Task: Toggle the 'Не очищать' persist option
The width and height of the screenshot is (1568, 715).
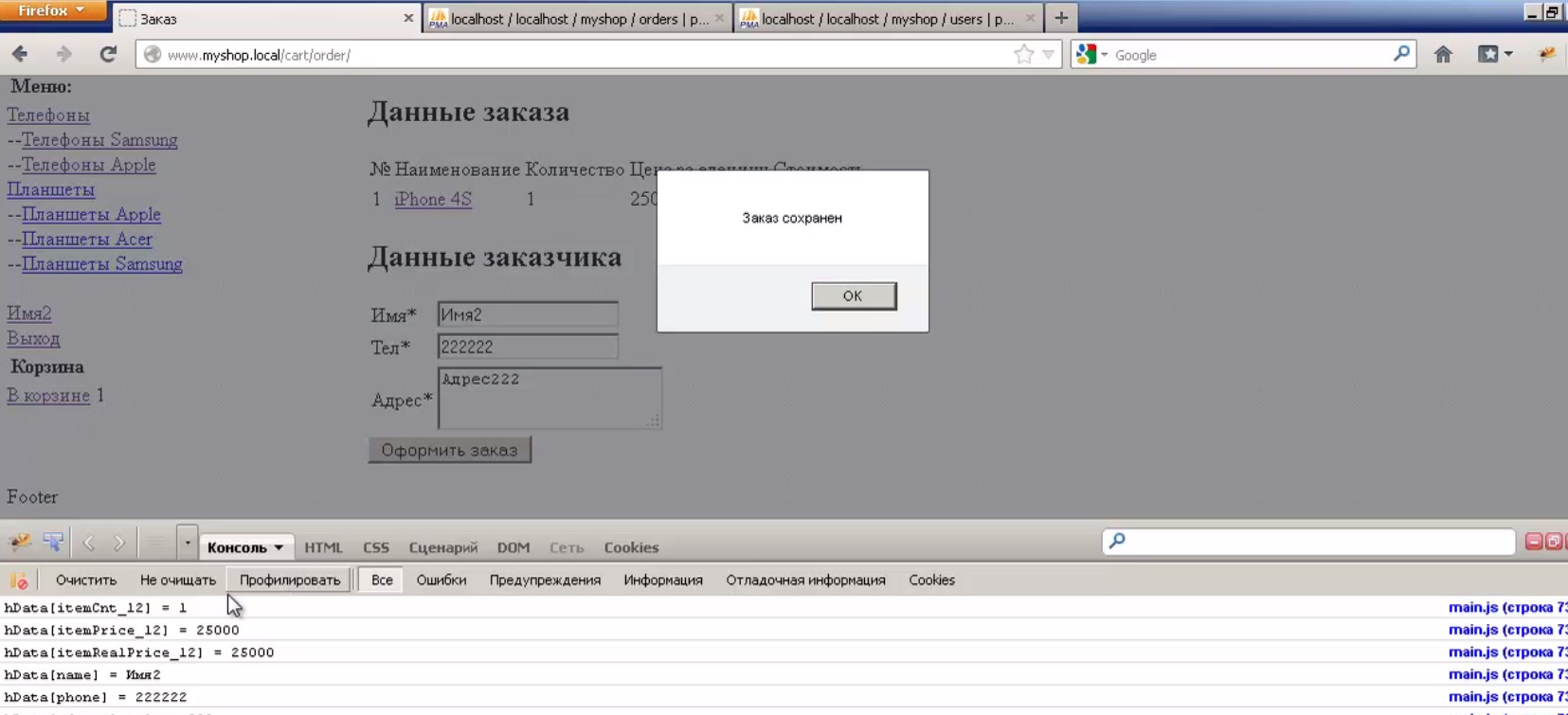Action: coord(178,581)
